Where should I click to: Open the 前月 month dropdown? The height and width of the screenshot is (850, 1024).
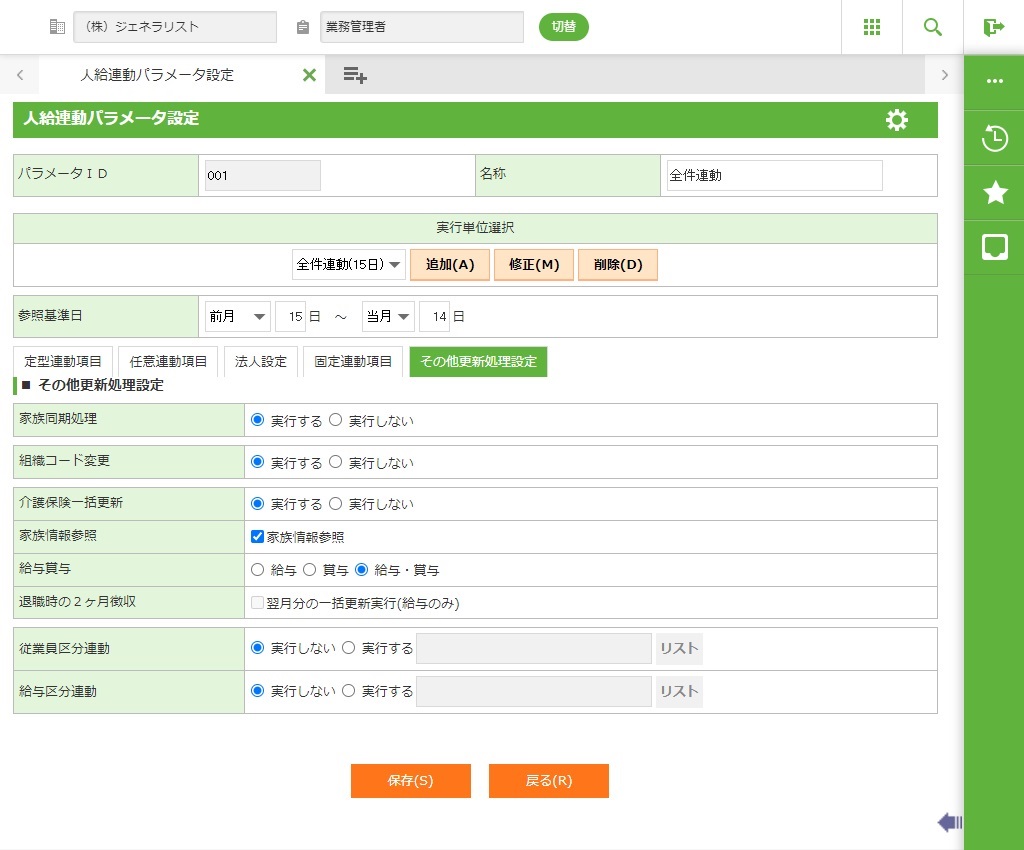click(238, 317)
